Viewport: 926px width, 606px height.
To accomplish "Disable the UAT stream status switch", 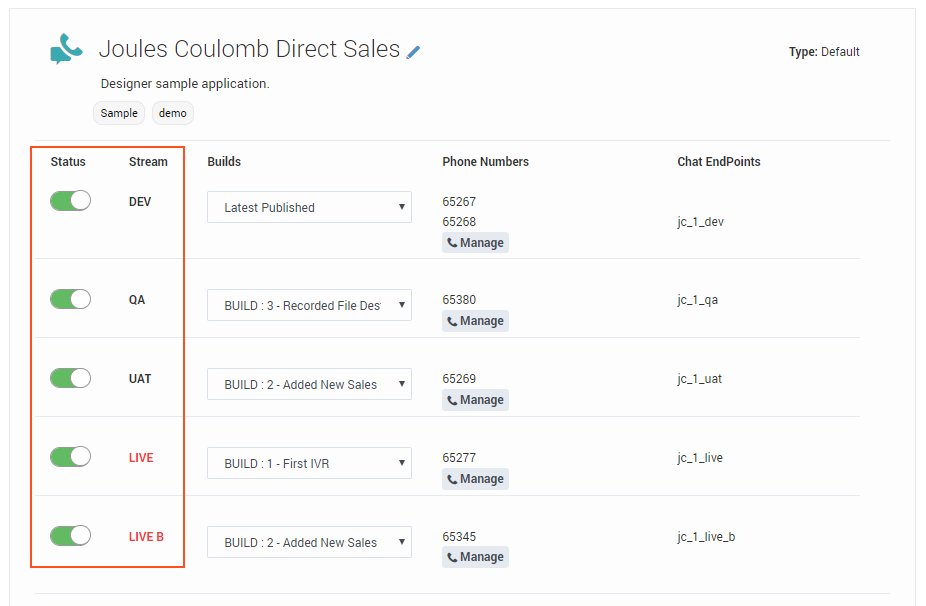I will (70, 378).
